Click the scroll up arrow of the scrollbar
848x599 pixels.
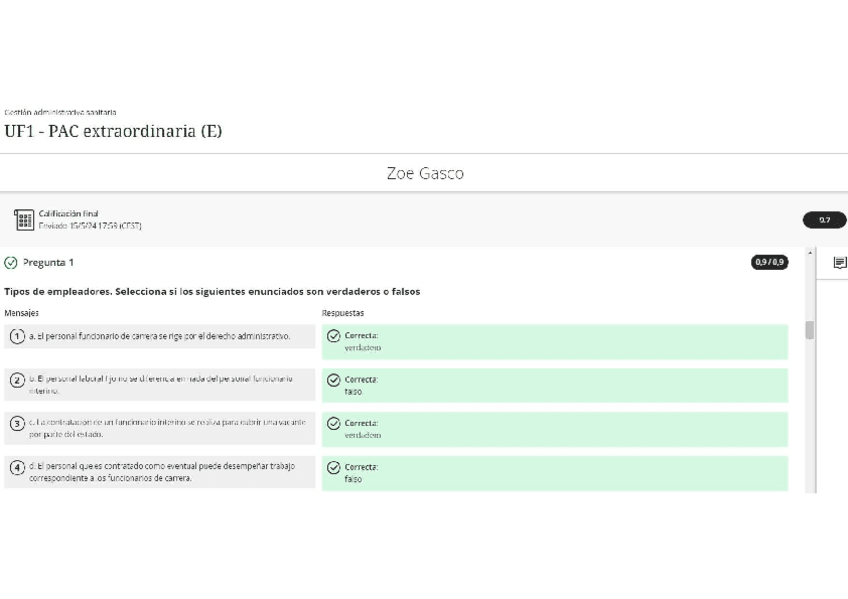coord(810,253)
